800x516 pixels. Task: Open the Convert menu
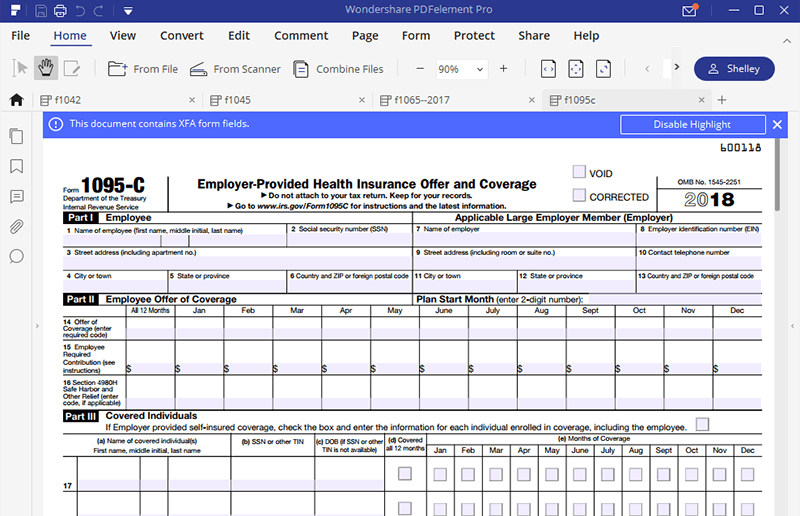(181, 36)
